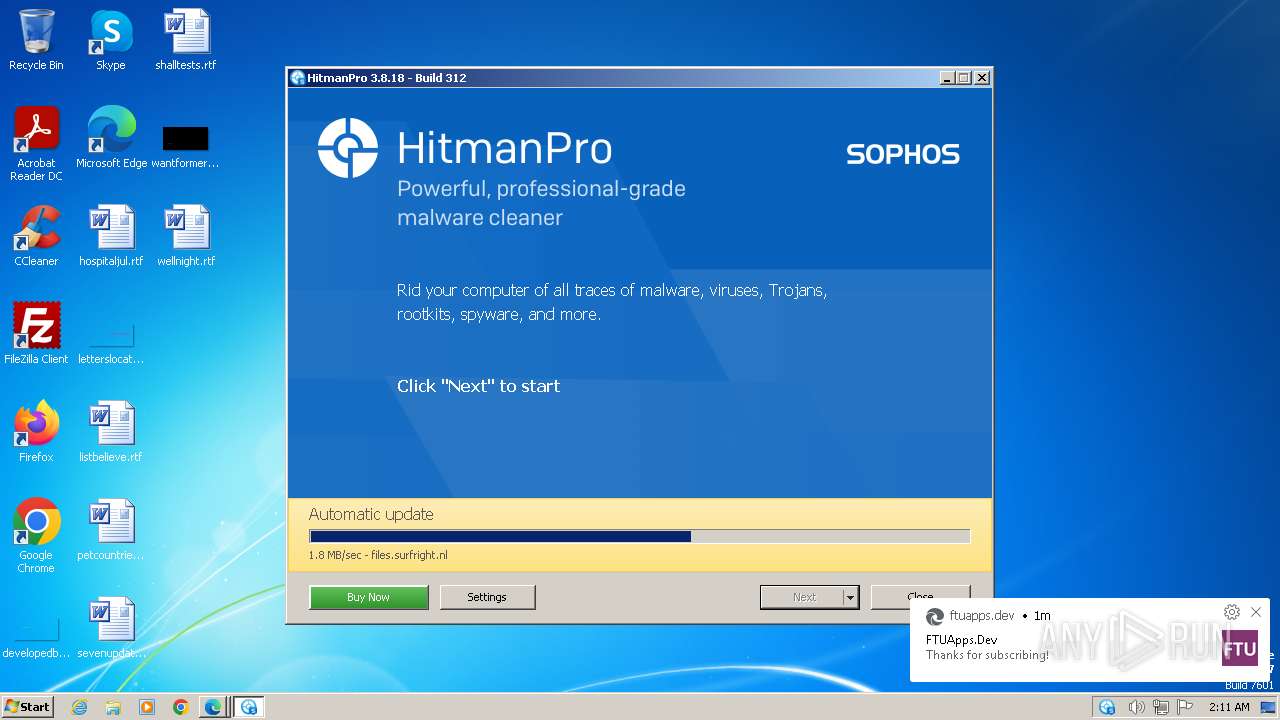Click the network tray icon
The width and height of the screenshot is (1280, 720).
click(x=1161, y=707)
